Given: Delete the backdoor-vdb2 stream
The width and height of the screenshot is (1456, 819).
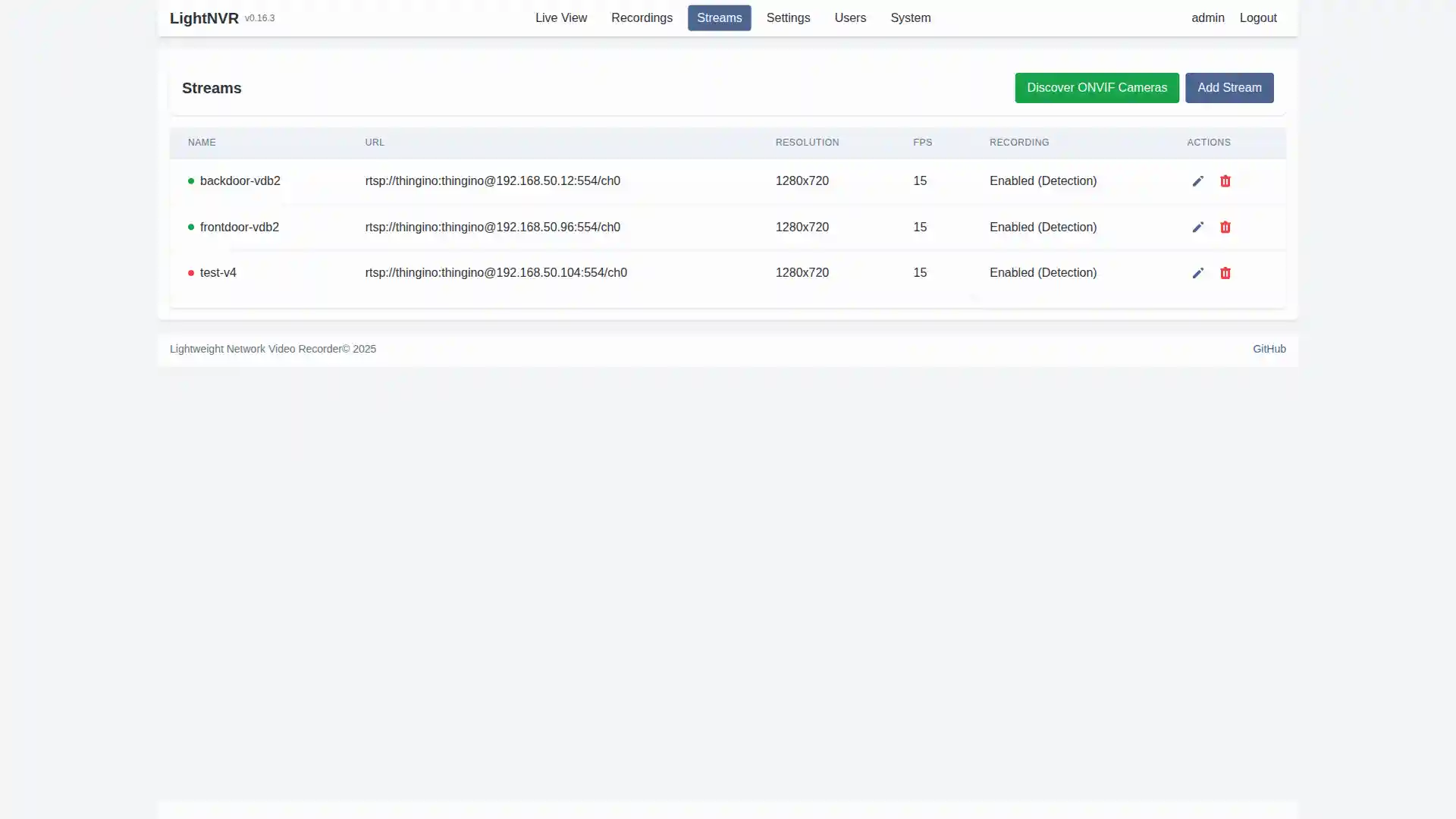Looking at the screenshot, I should [x=1225, y=181].
